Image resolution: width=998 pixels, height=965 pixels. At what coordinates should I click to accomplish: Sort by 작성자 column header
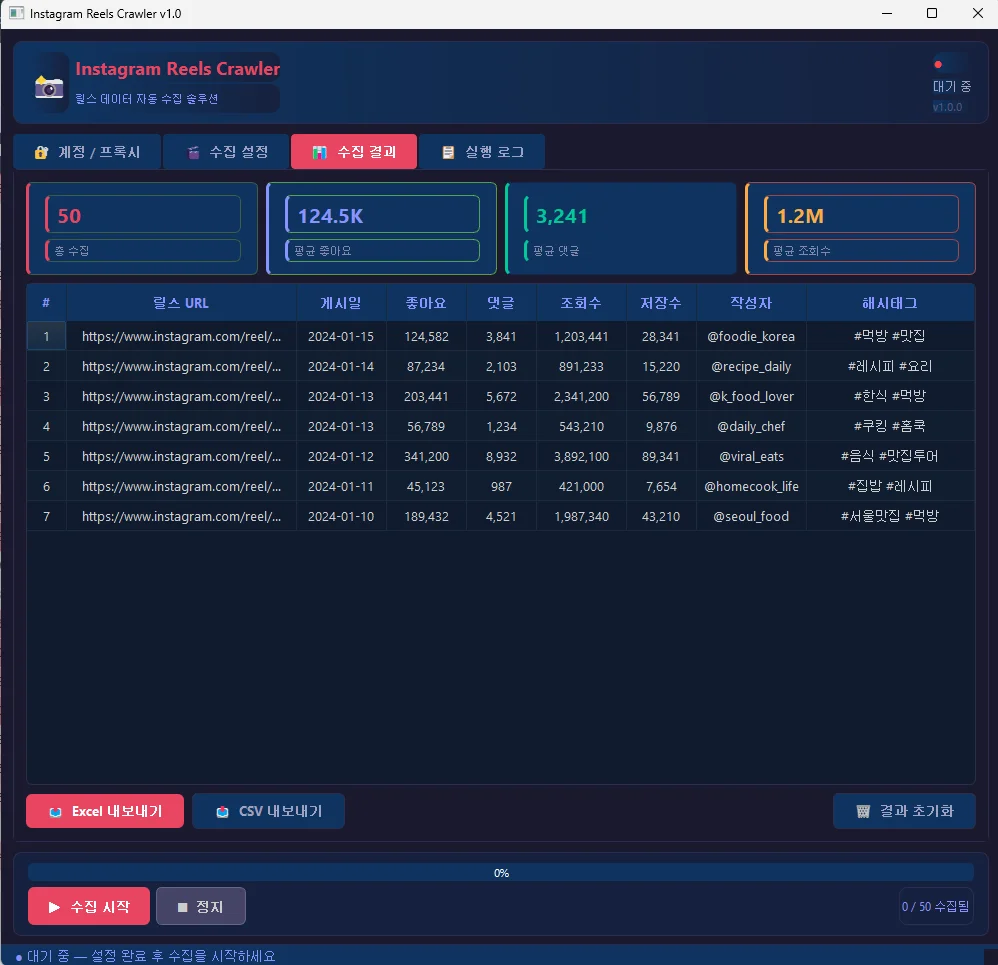[x=752, y=303]
